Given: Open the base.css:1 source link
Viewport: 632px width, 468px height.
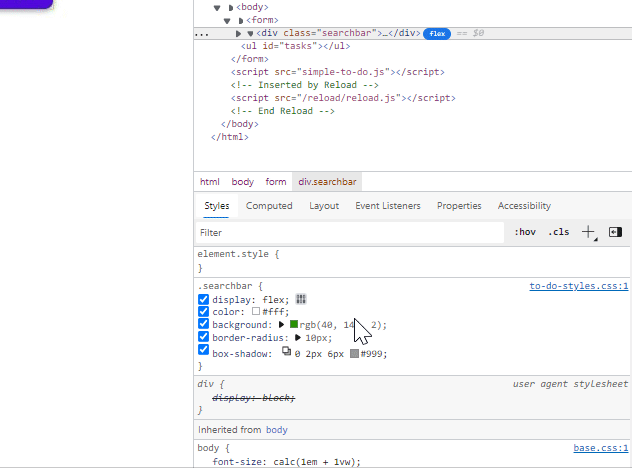Looking at the screenshot, I should 601,448.
